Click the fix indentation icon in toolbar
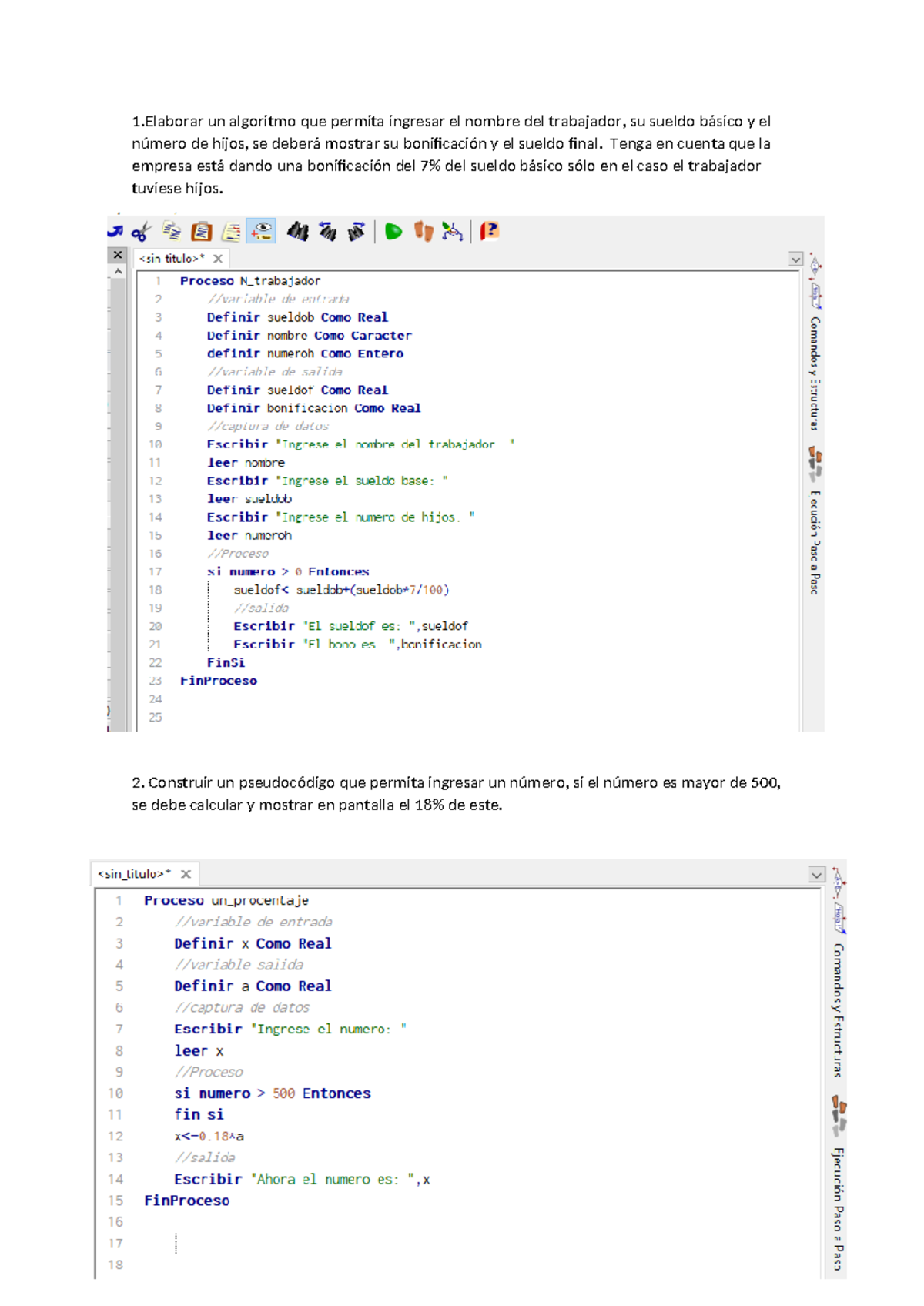Image resolution: width=924 pixels, height=1306 pixels. tap(231, 231)
